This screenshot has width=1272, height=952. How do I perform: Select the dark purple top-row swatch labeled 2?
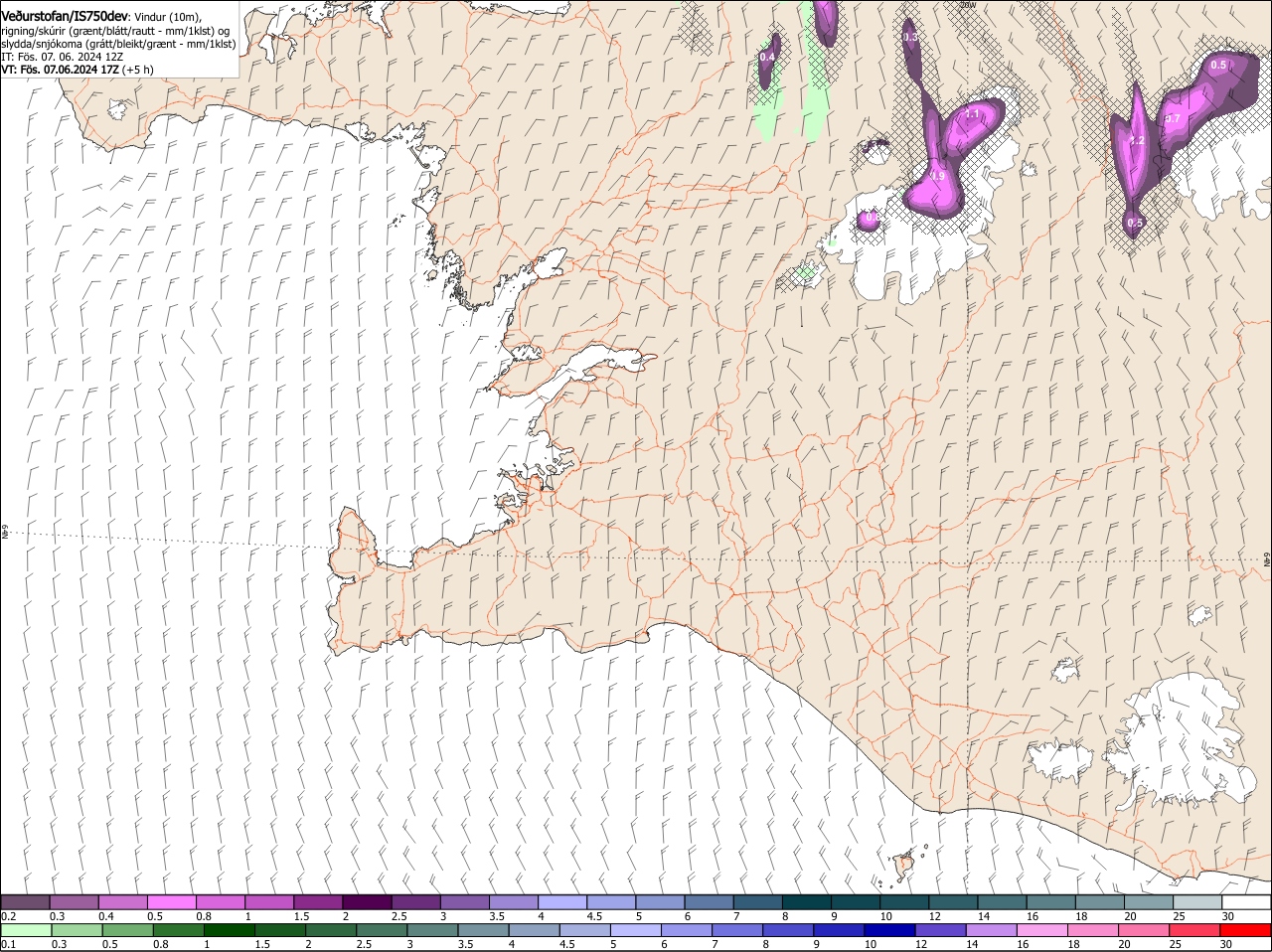(x=368, y=902)
